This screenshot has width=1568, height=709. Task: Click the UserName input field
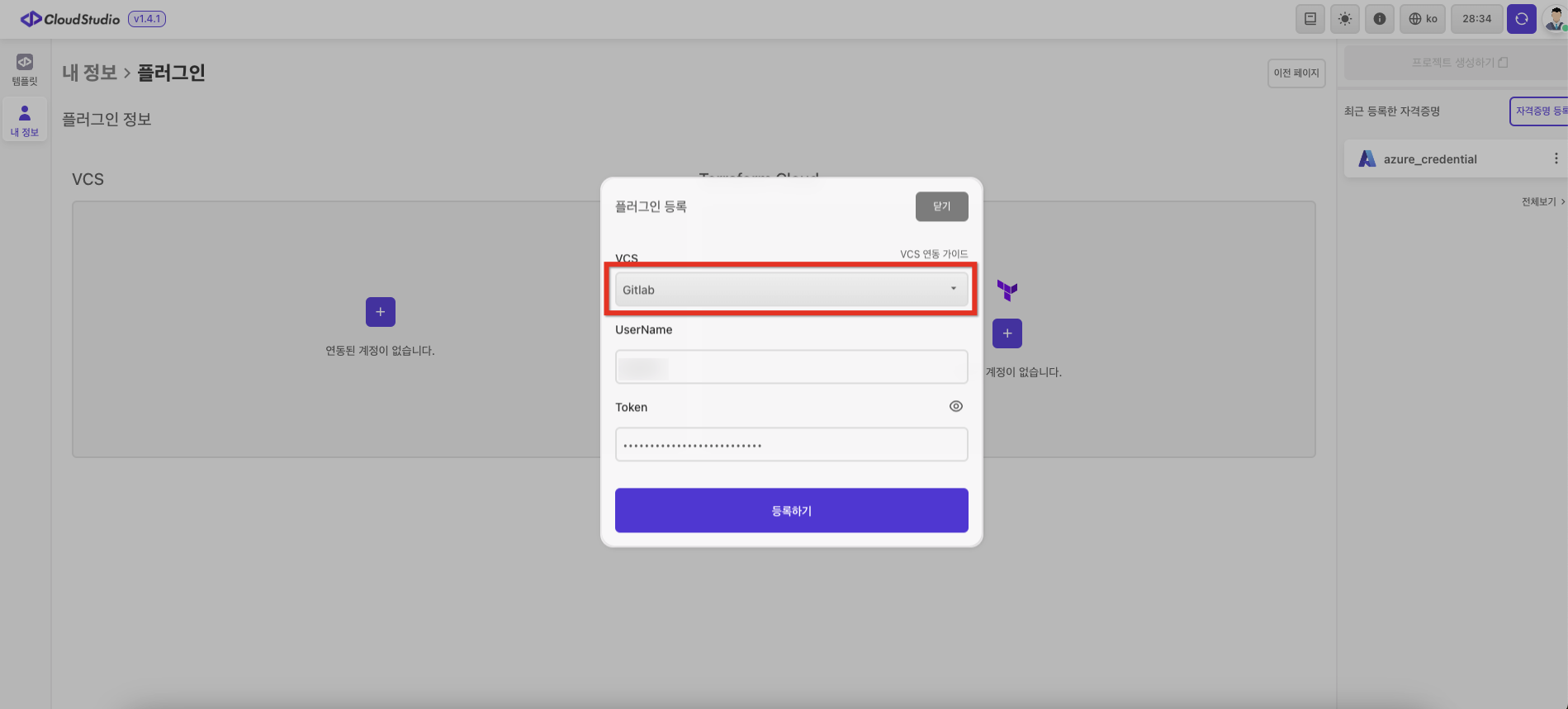791,367
